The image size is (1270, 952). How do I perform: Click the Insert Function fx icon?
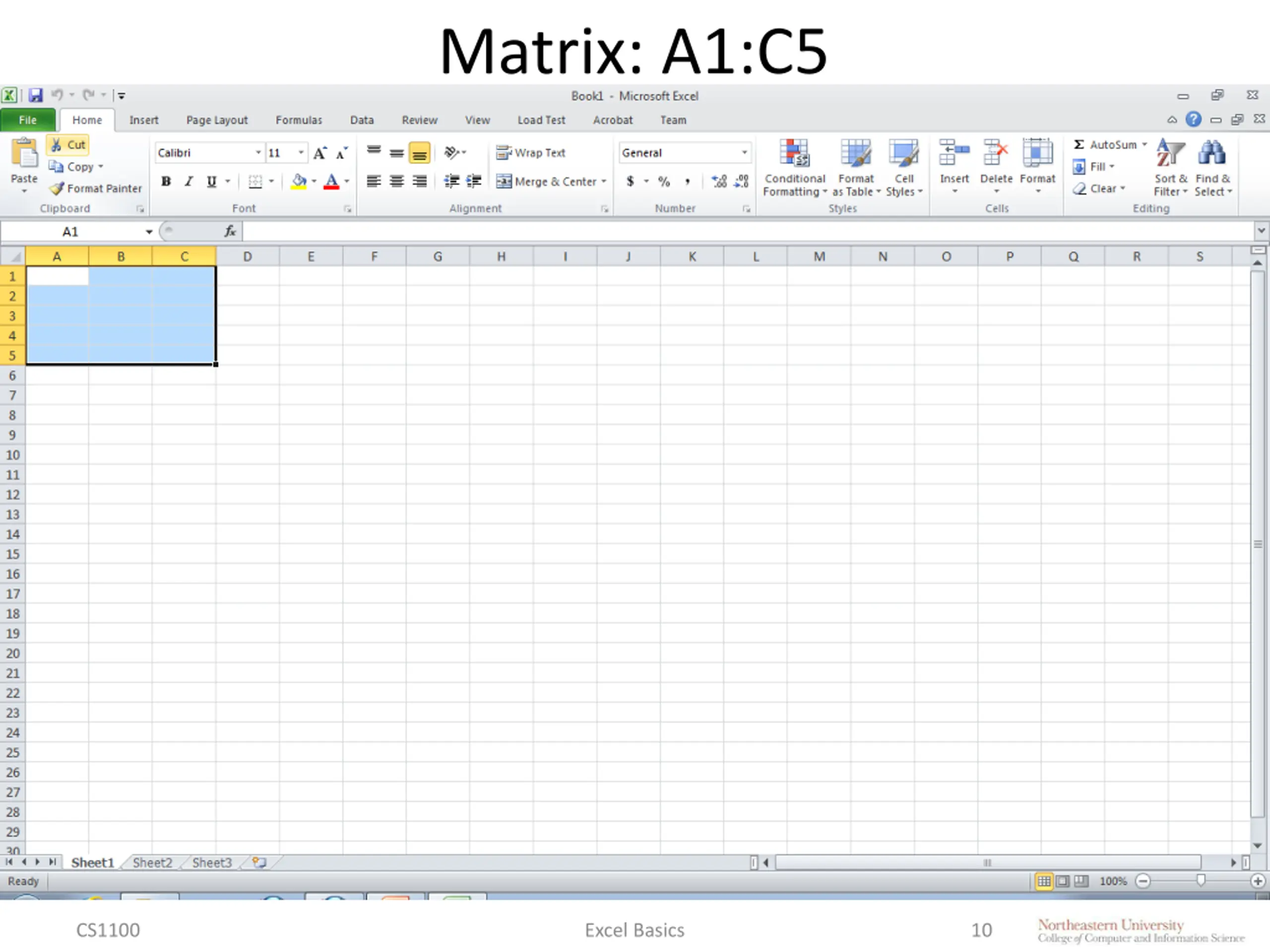(x=230, y=231)
